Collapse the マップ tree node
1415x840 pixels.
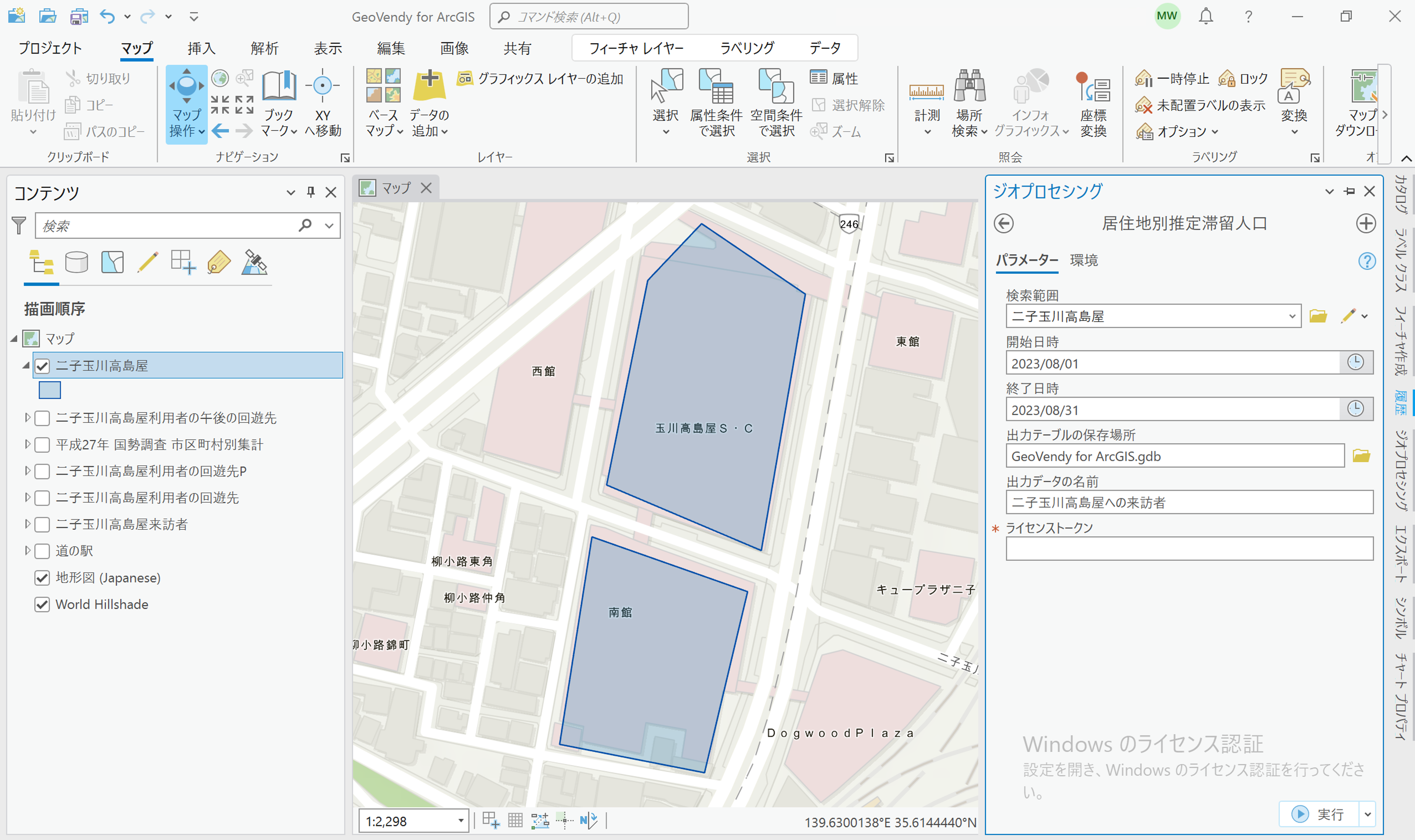pyautogui.click(x=14, y=339)
